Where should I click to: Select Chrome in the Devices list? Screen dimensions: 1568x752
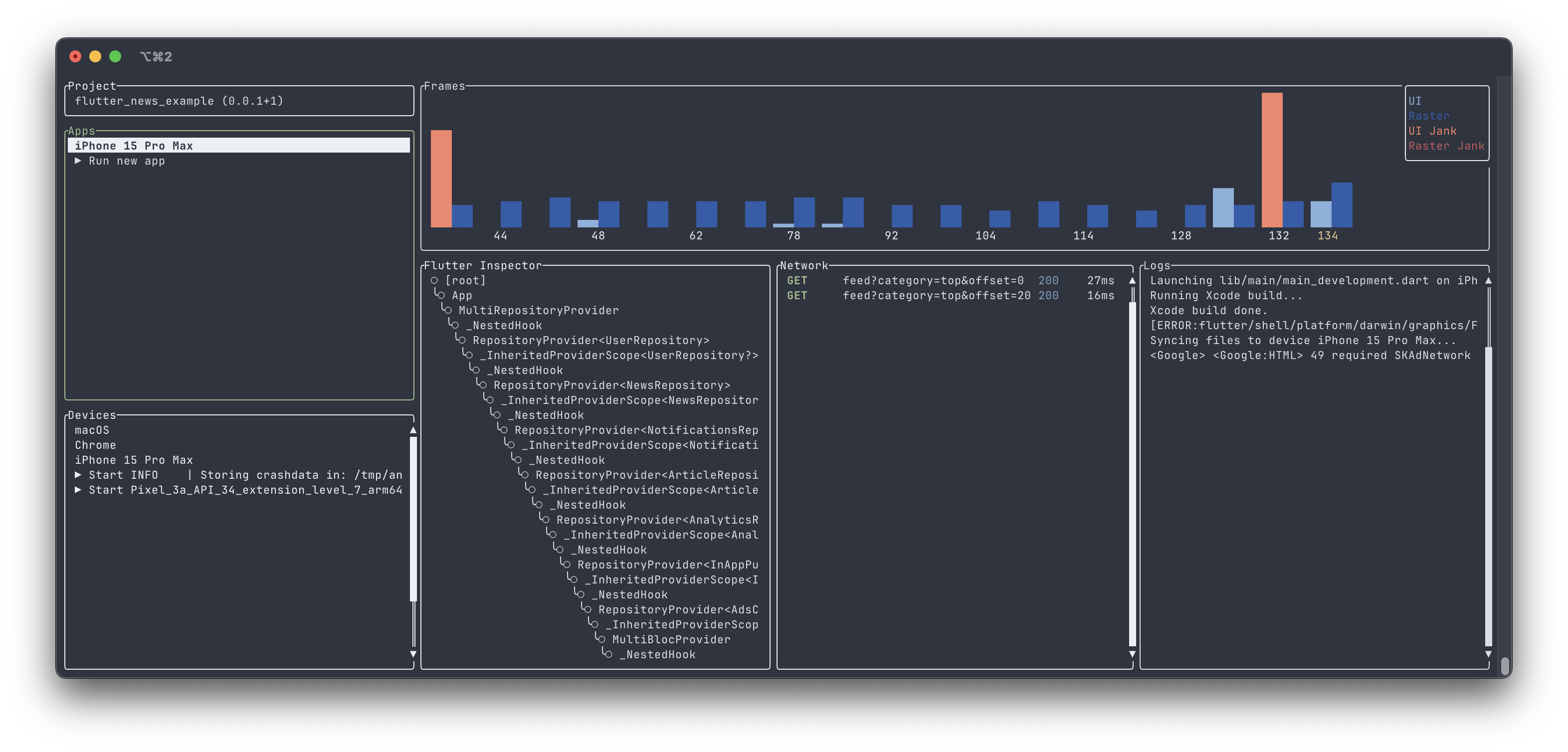[96, 445]
